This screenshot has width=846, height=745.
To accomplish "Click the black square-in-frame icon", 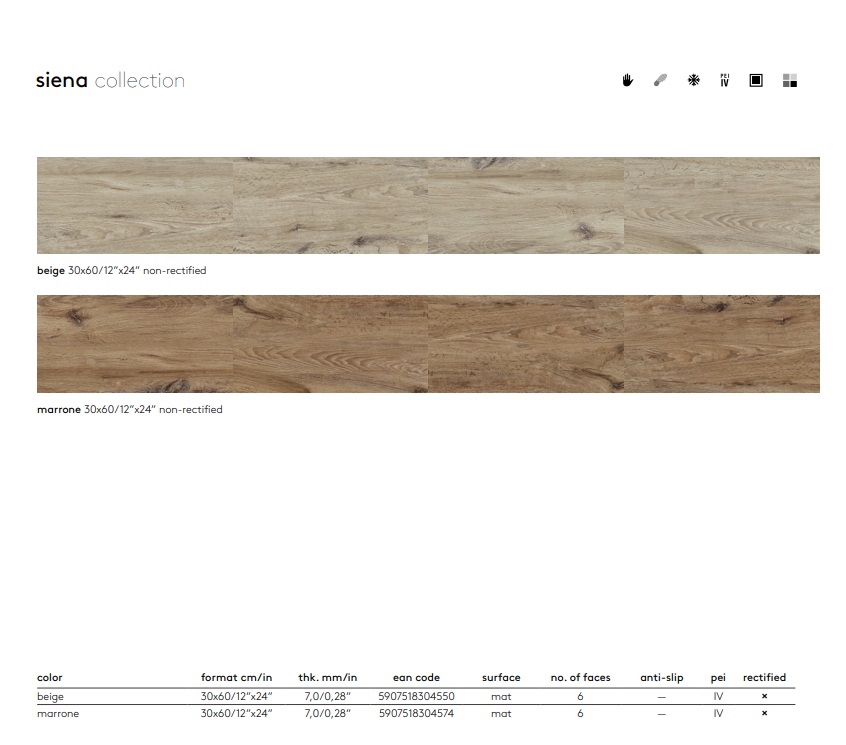I will 756,81.
